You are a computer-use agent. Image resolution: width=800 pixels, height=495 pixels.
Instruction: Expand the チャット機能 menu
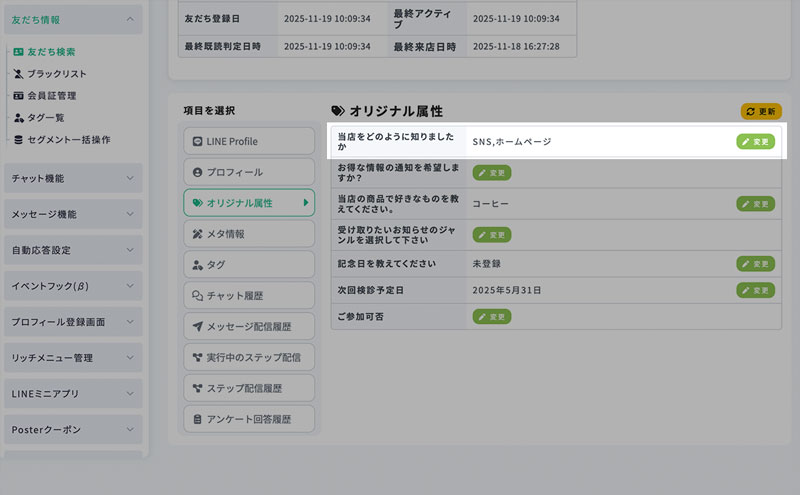click(x=73, y=178)
